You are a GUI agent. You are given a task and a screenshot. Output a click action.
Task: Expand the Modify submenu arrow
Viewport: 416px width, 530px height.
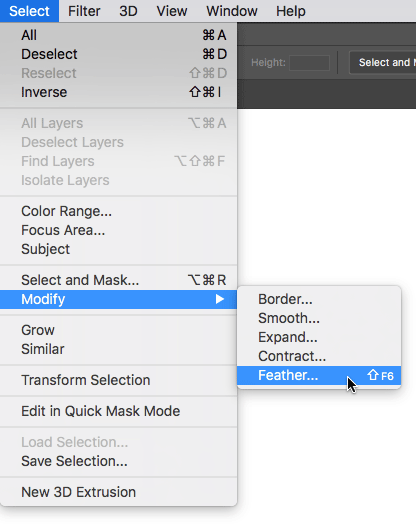pos(220,299)
